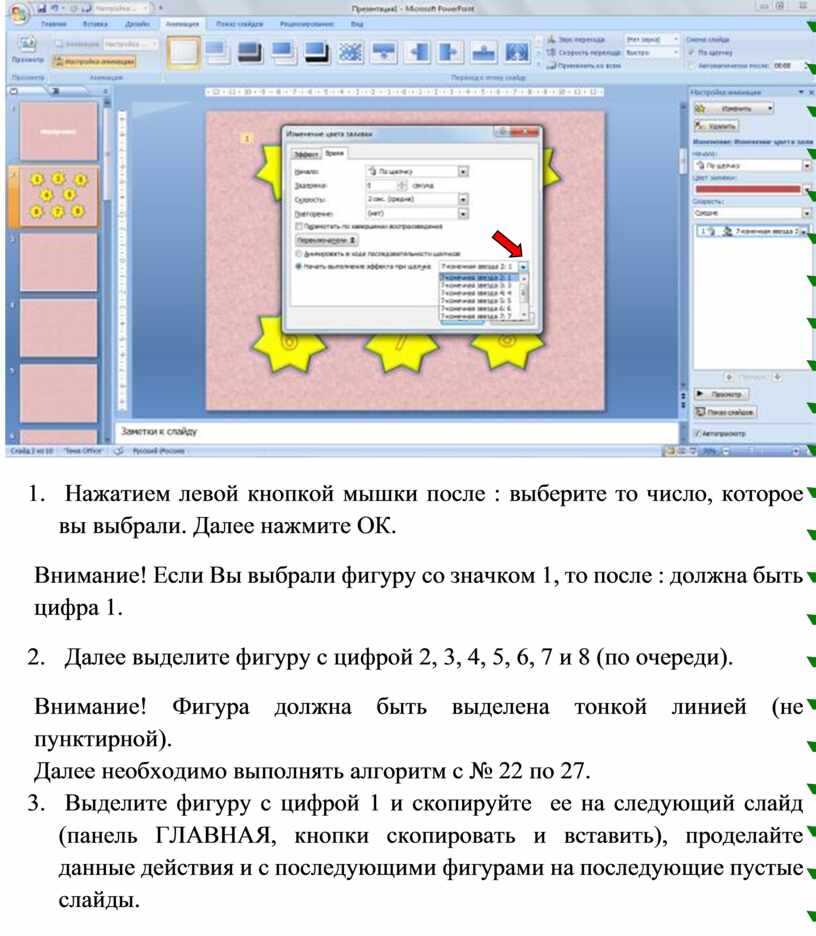The height and width of the screenshot is (936, 816).
Task: Open the Вид ribbon tab
Action: [357, 24]
